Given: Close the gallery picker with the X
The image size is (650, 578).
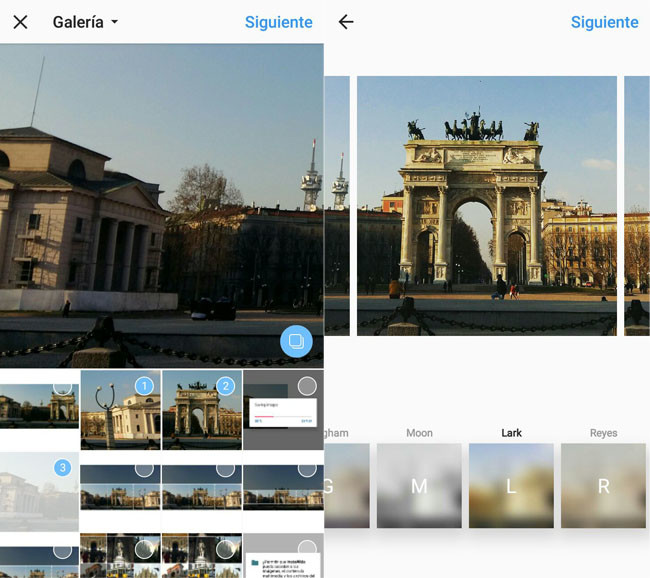Looking at the screenshot, I should point(20,22).
